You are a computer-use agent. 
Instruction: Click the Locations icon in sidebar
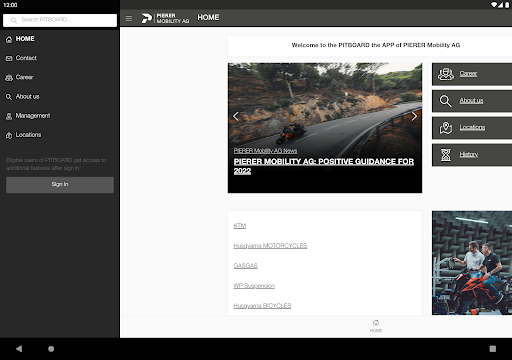click(x=9, y=135)
